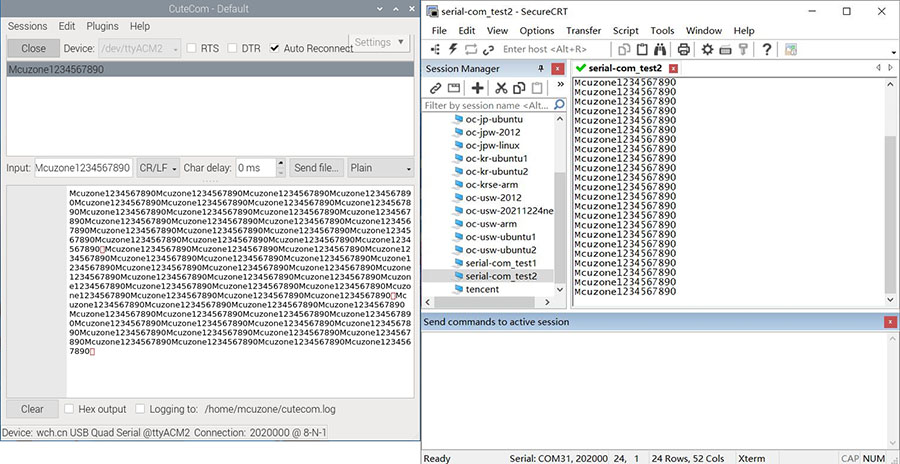Open Session Options gear icon

[707, 49]
